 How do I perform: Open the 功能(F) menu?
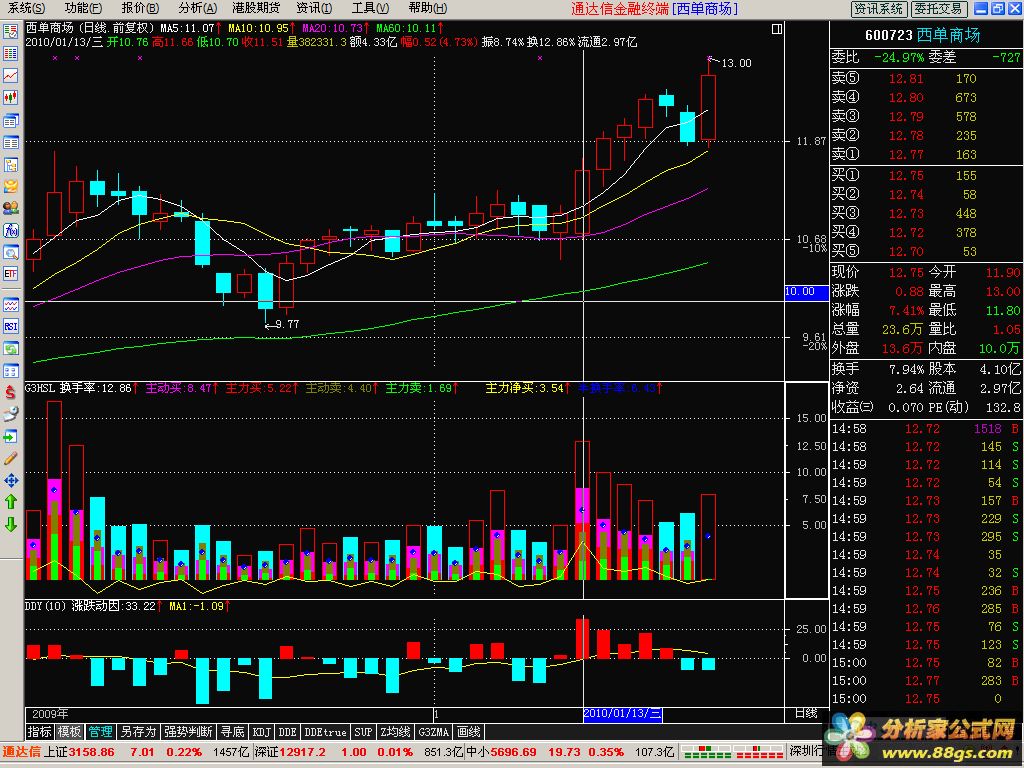tap(83, 8)
